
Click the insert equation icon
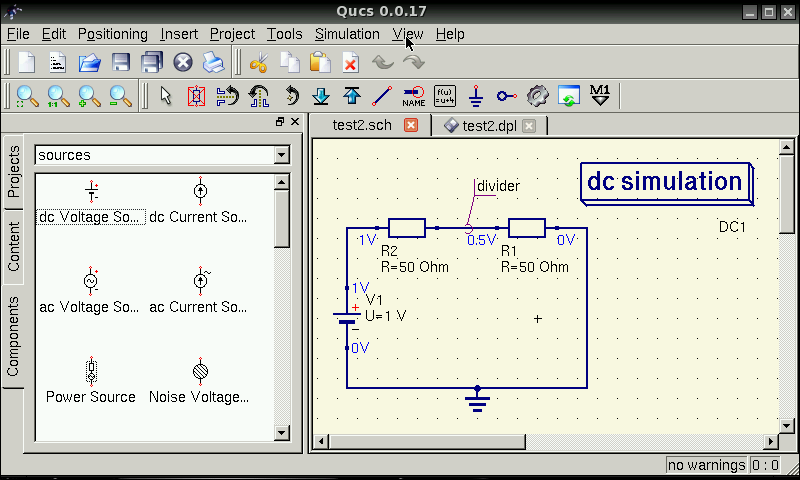pos(445,96)
